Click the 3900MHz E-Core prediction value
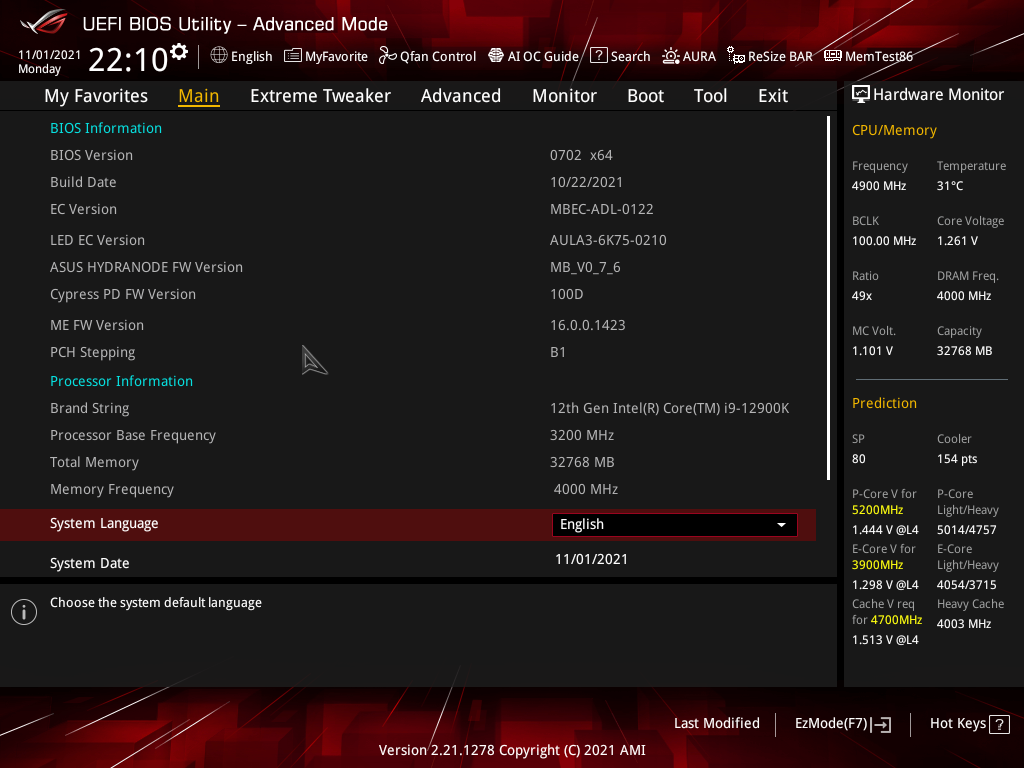The image size is (1024, 768). [x=877, y=565]
